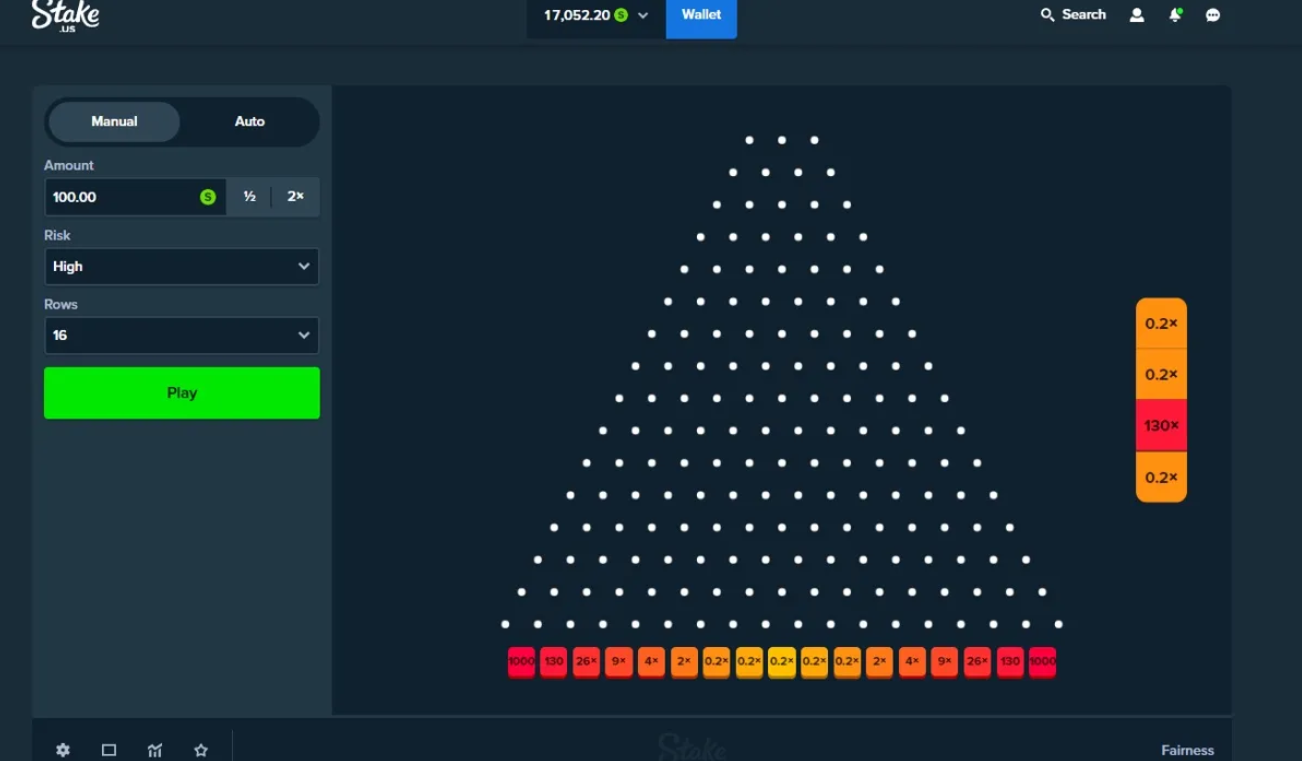Click the coin icon beside the 17,052.20 balance
Screen dimensions: 1302x761
621,15
